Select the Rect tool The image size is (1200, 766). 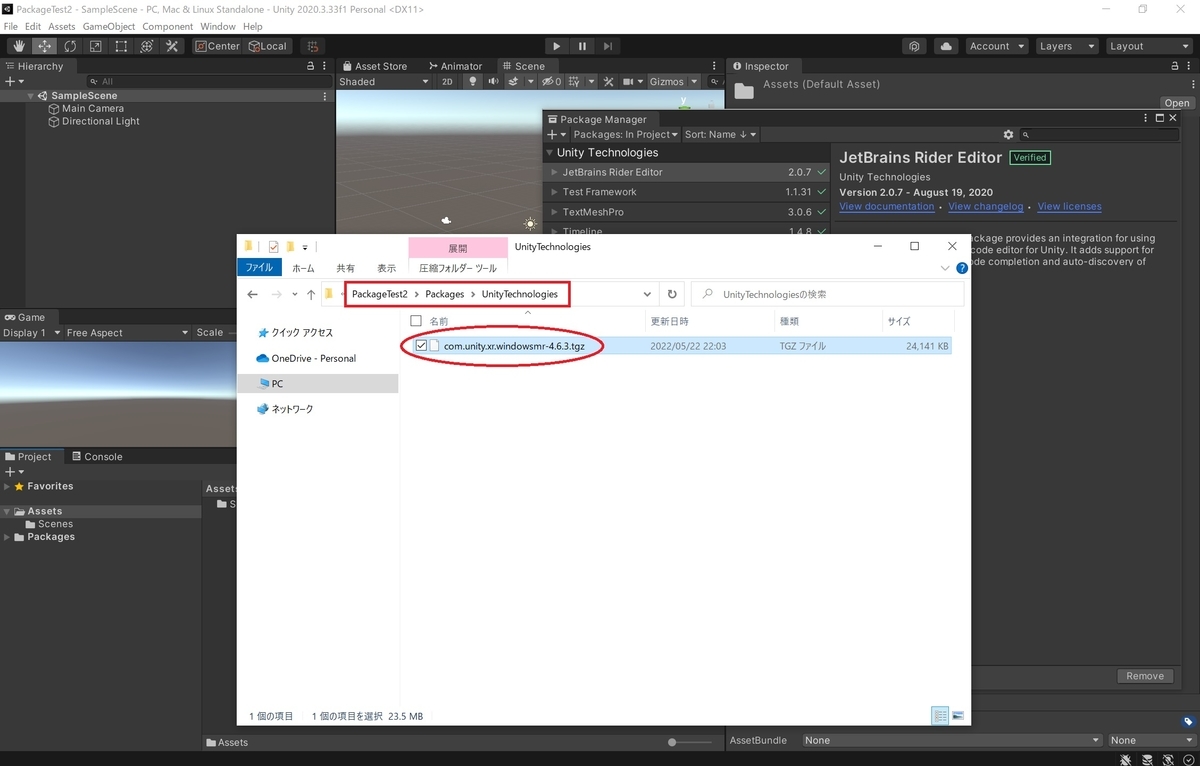click(x=121, y=46)
